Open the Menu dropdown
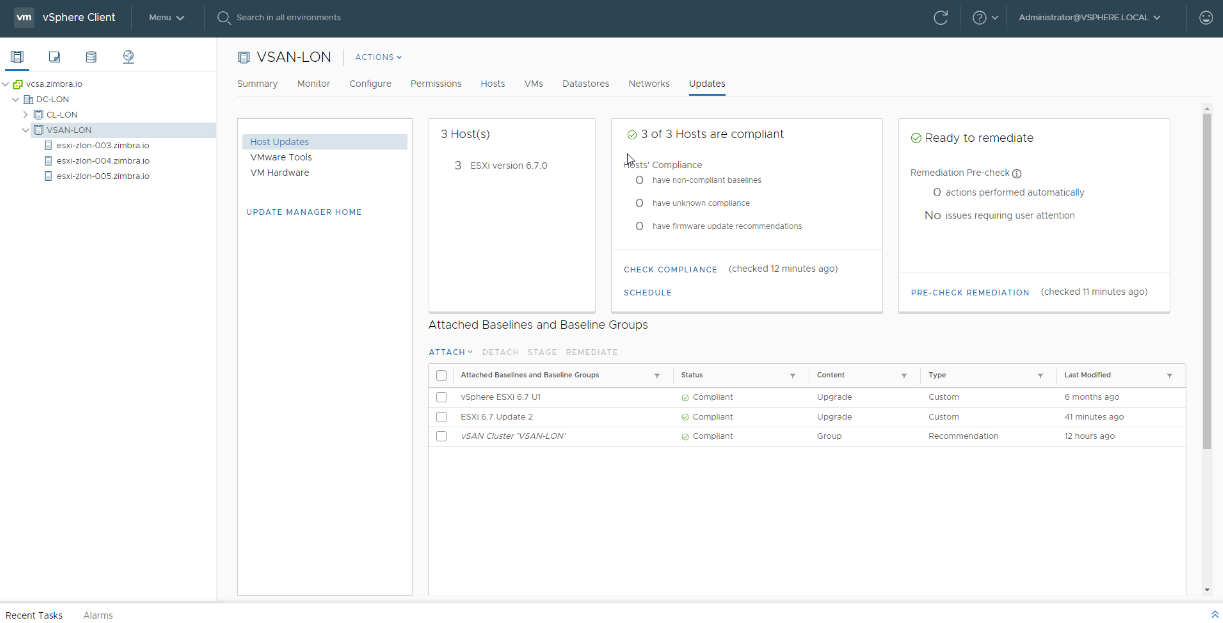Screen dimensions: 1223x623 (x=166, y=18)
